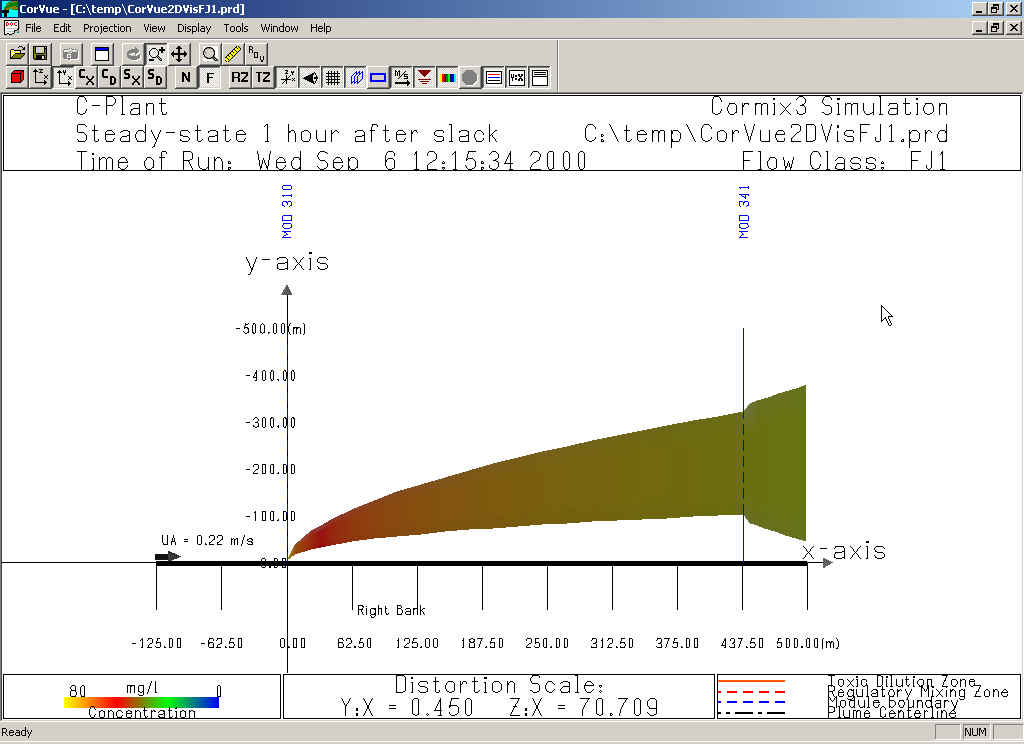Select the Z-X axes projection icon
1024x744 pixels.
(x=40, y=77)
